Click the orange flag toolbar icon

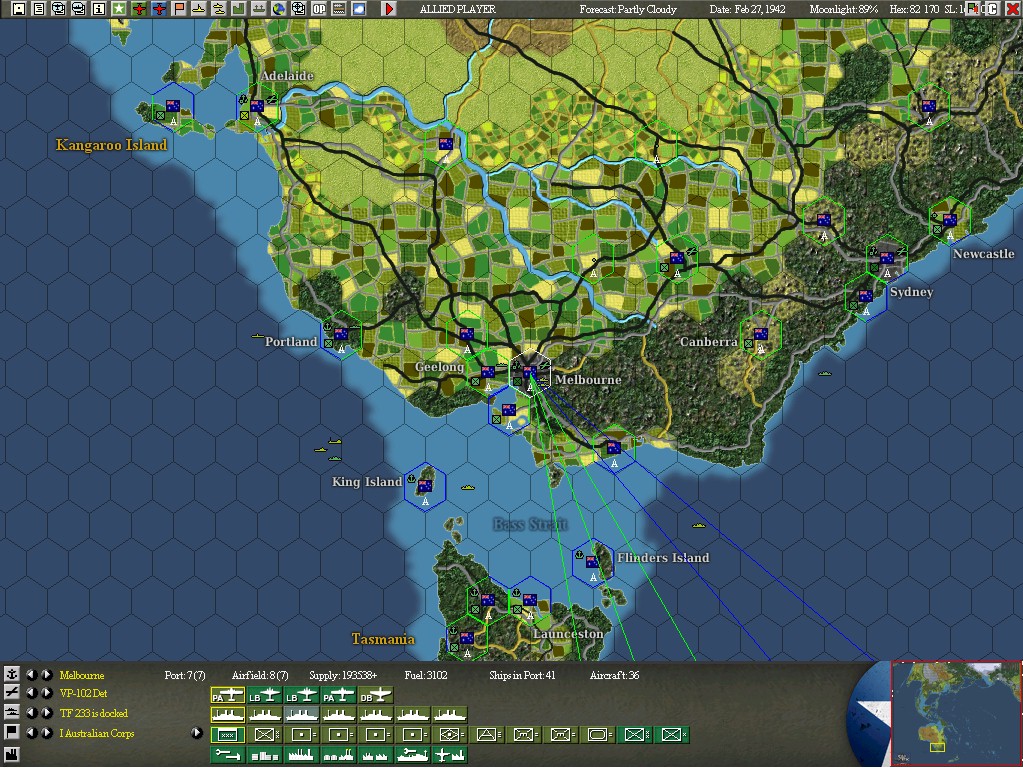179,9
